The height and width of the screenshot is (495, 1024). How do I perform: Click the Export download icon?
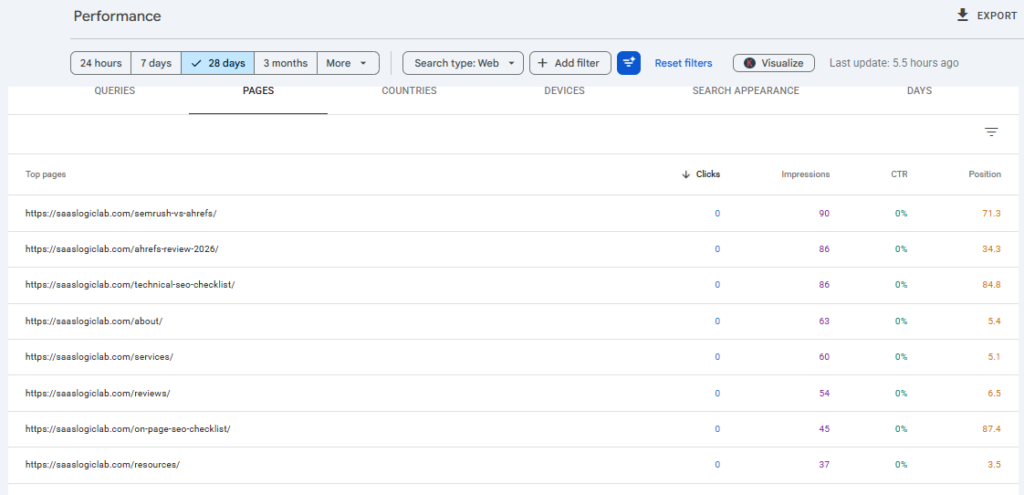tap(962, 15)
